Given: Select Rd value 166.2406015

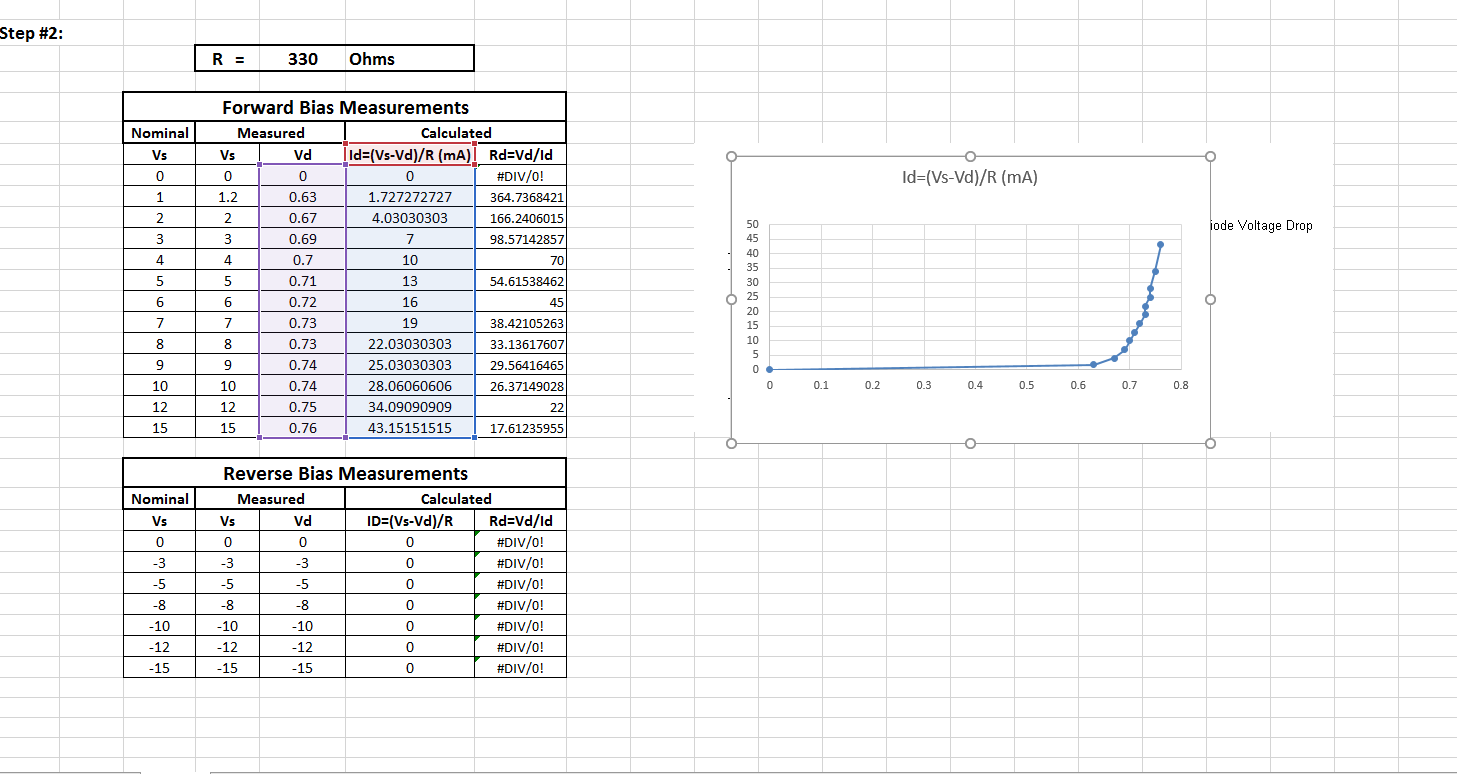Looking at the screenshot, I should [x=520, y=218].
